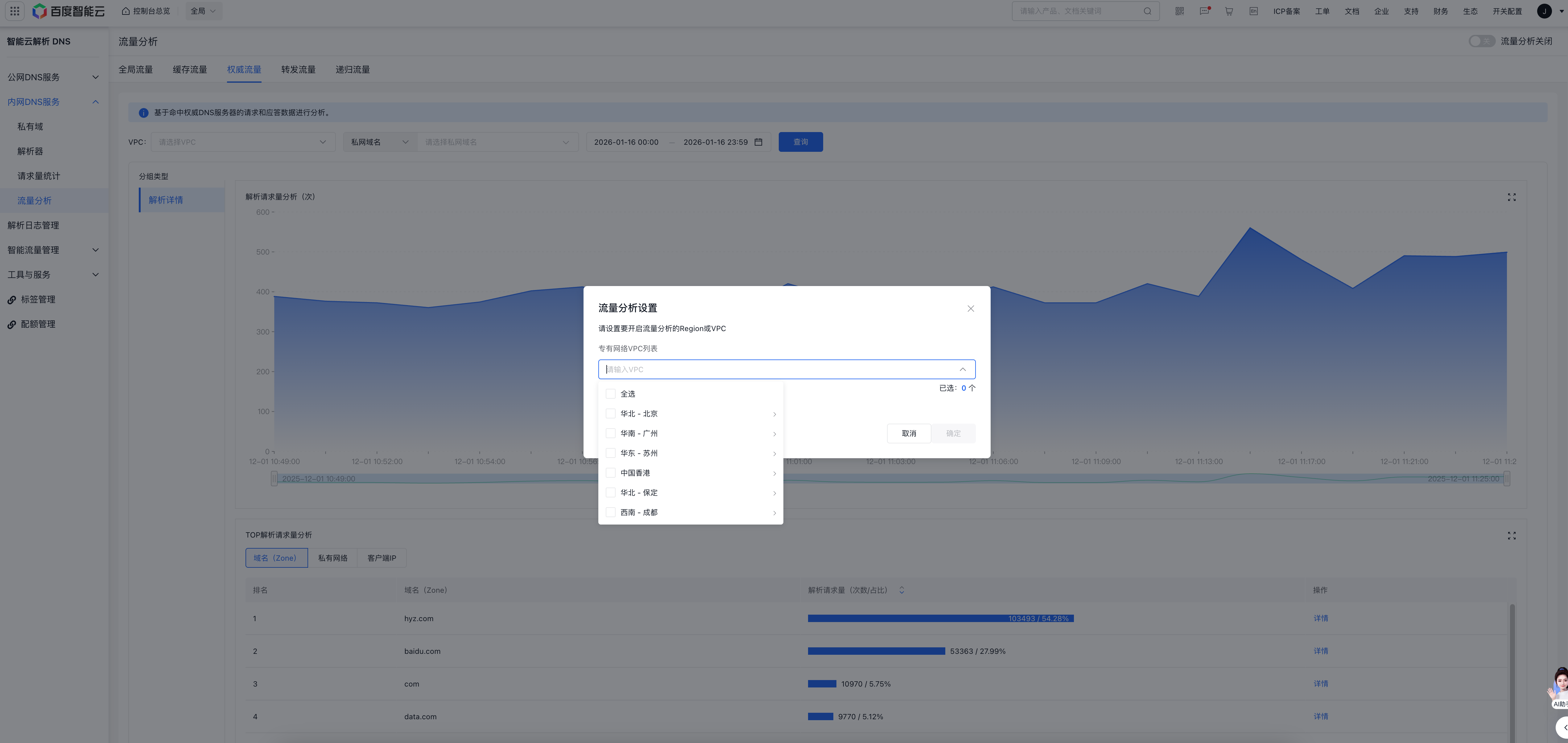Check the 华北 - 北京 region checkbox
1568x743 pixels.
pos(611,413)
